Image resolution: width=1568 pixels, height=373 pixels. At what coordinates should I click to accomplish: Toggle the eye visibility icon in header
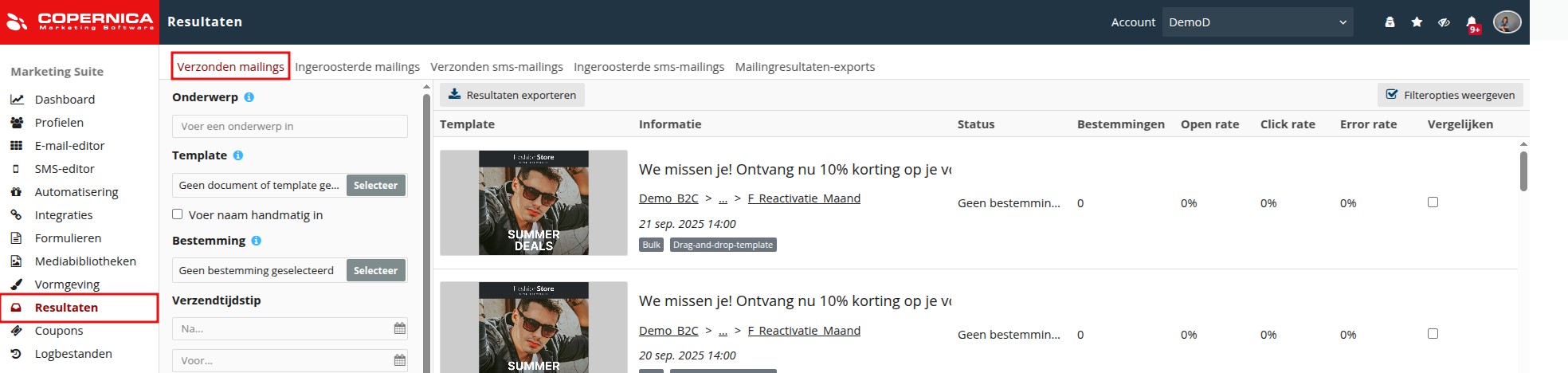click(1444, 22)
